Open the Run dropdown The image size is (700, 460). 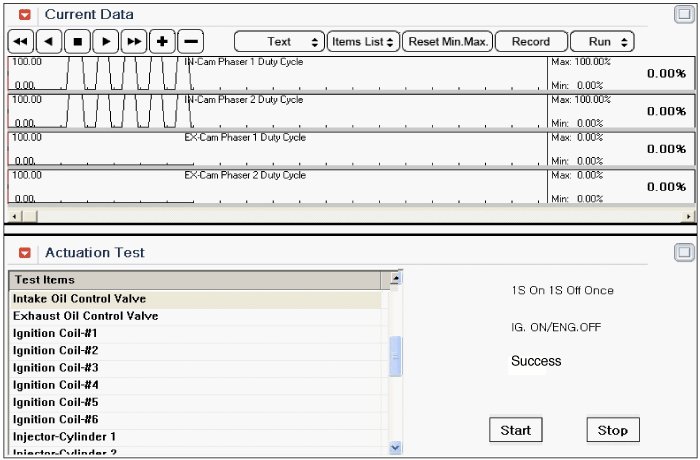[602, 42]
